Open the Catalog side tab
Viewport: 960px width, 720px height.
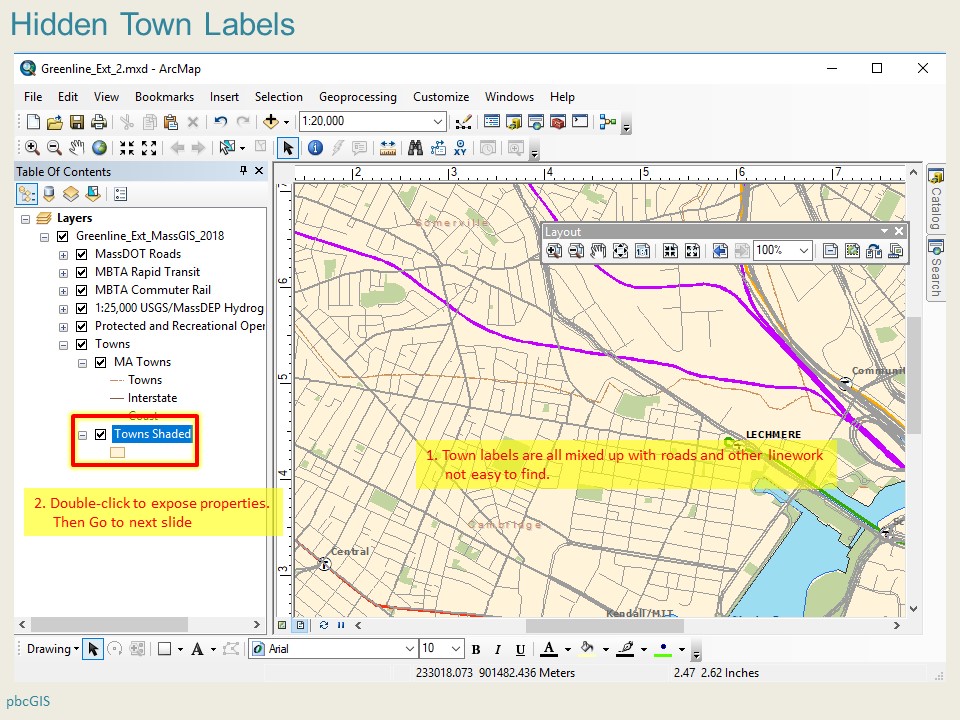[936, 198]
